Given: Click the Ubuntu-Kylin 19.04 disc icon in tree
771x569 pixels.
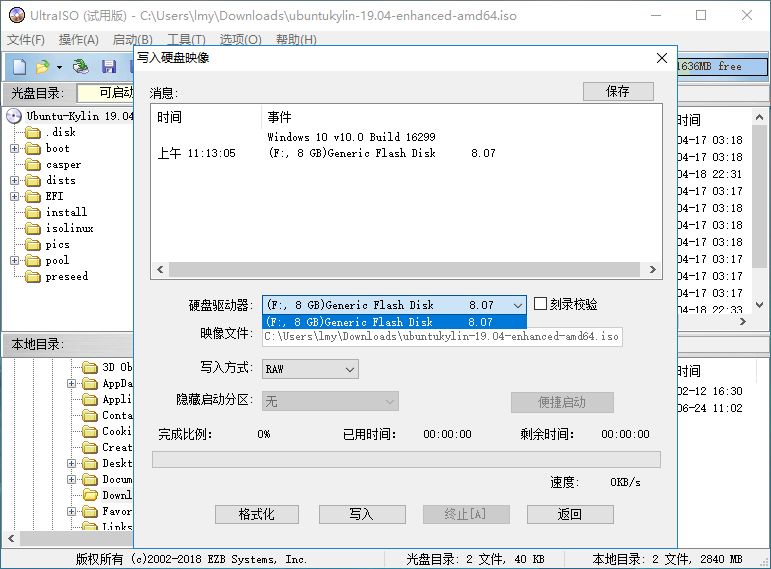Looking at the screenshot, I should click(x=14, y=116).
